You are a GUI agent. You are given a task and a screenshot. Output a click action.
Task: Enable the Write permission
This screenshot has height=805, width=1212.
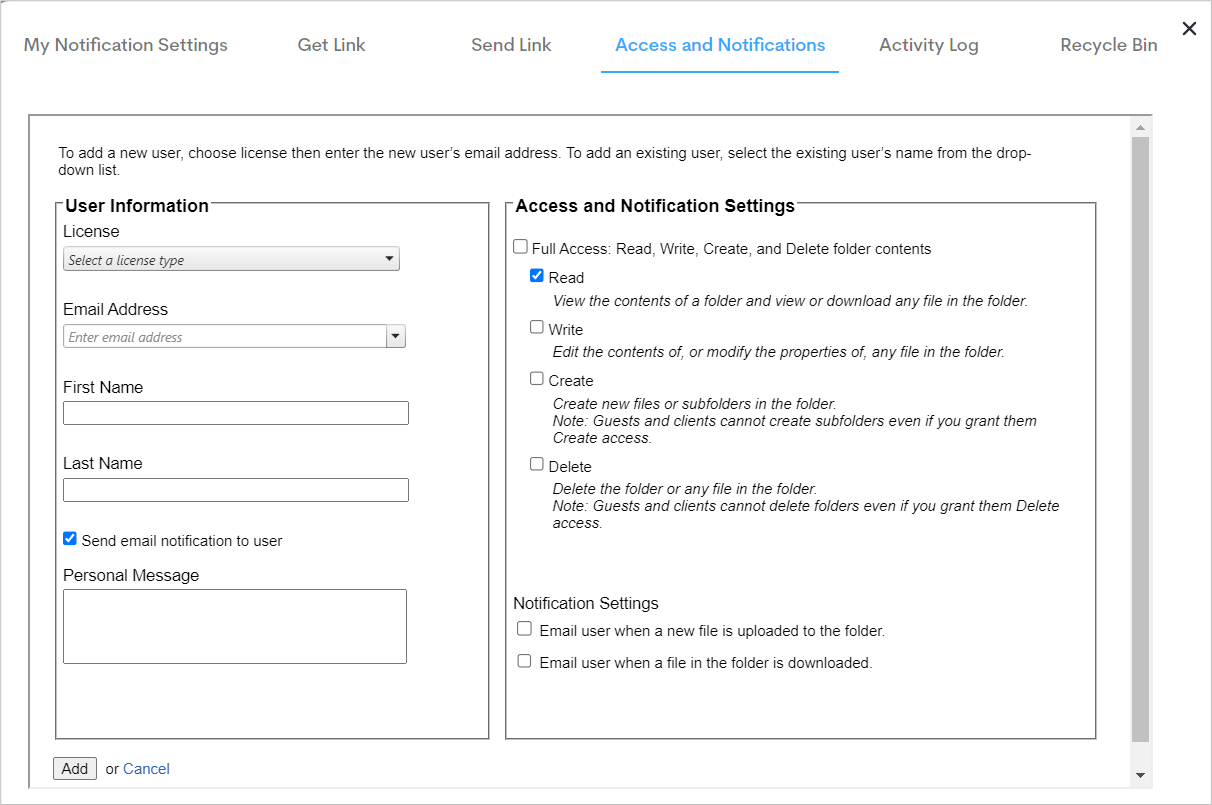537,327
